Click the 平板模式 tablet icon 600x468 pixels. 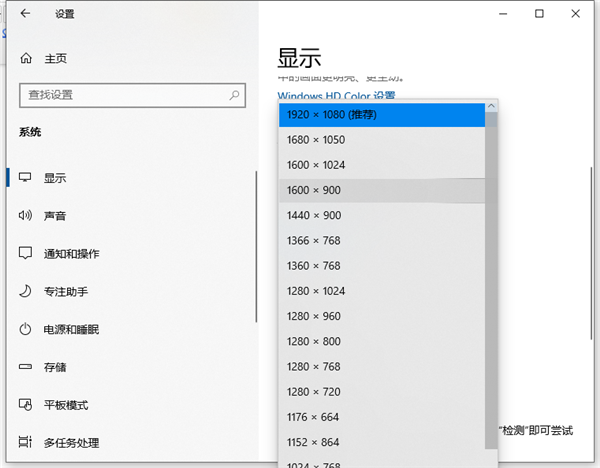pos(25,405)
